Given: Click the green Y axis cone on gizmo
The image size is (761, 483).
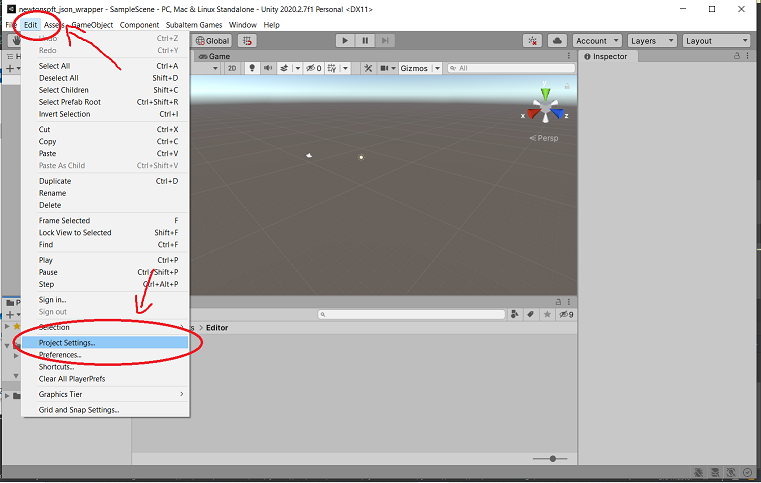Looking at the screenshot, I should click(546, 94).
